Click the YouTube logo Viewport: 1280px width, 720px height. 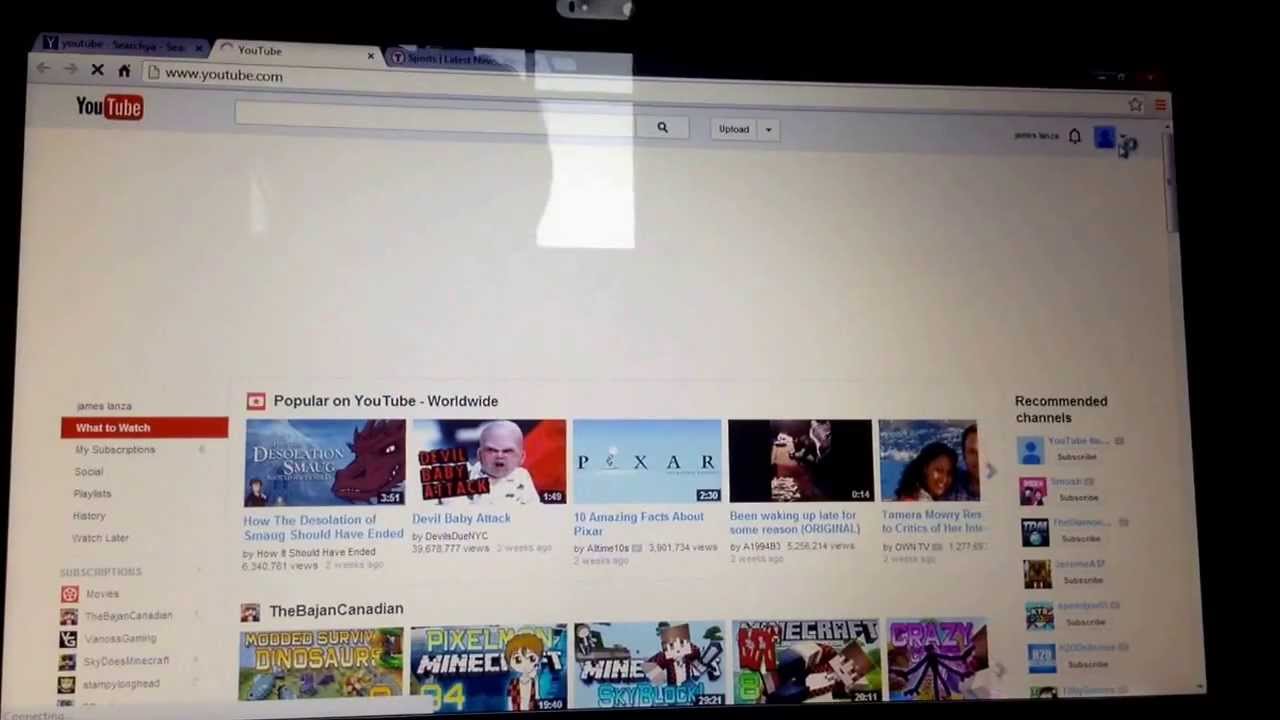point(109,106)
